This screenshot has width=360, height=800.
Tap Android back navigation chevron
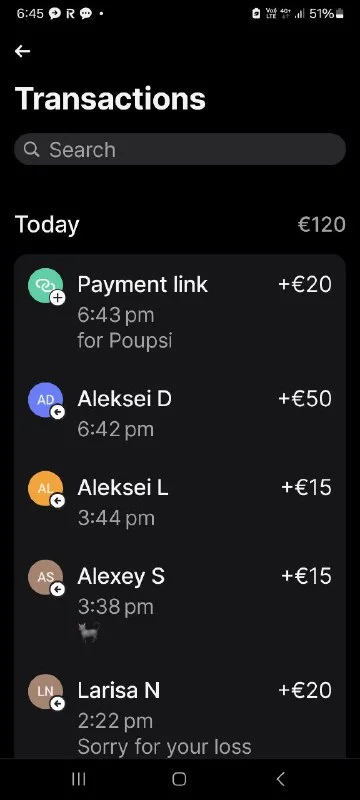tap(280, 779)
